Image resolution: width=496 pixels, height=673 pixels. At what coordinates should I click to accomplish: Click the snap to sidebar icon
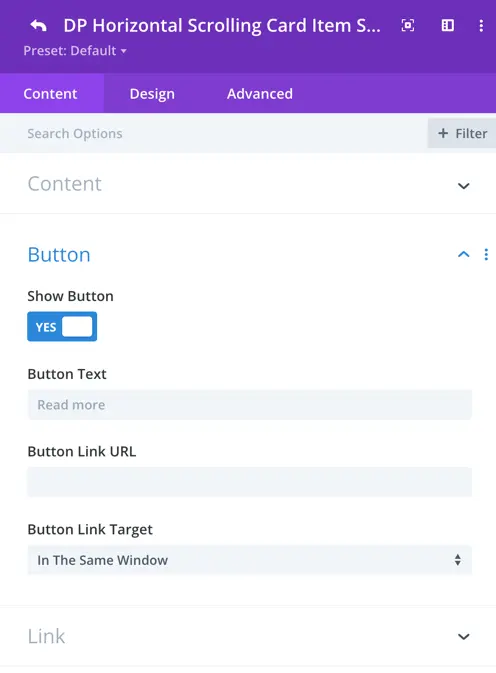448,25
